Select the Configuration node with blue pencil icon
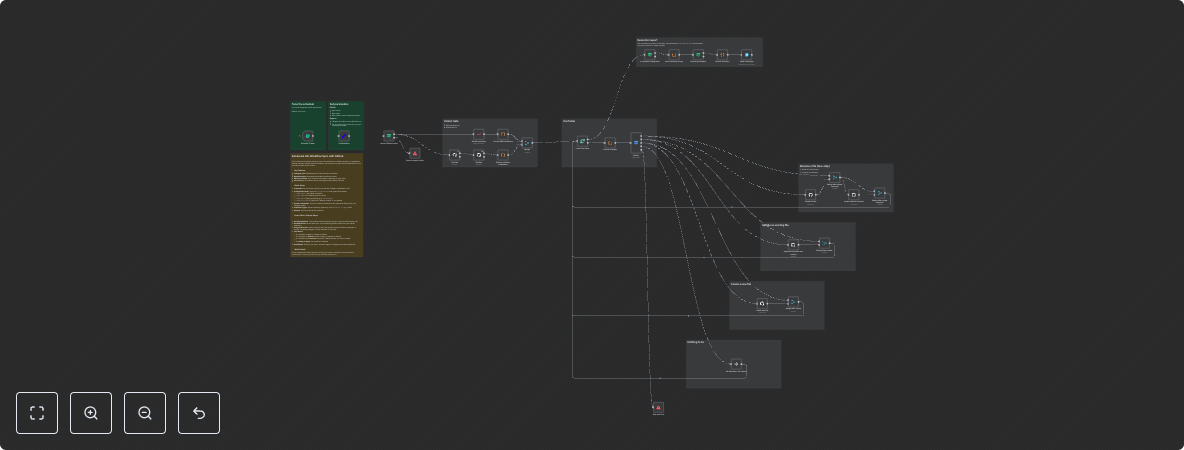This screenshot has height=450, width=1184. pyautogui.click(x=344, y=136)
